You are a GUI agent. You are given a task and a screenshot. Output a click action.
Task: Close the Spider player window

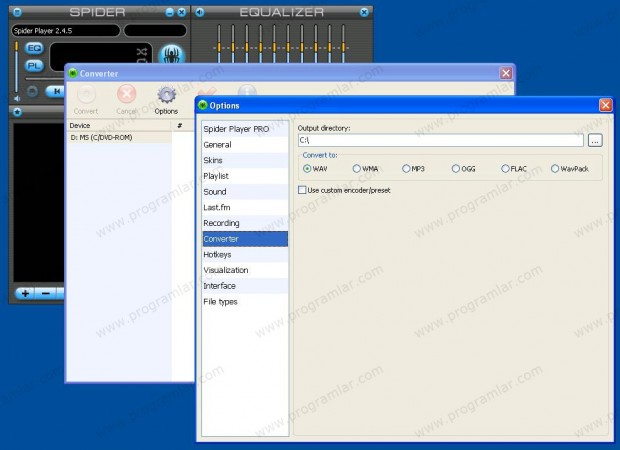point(181,13)
